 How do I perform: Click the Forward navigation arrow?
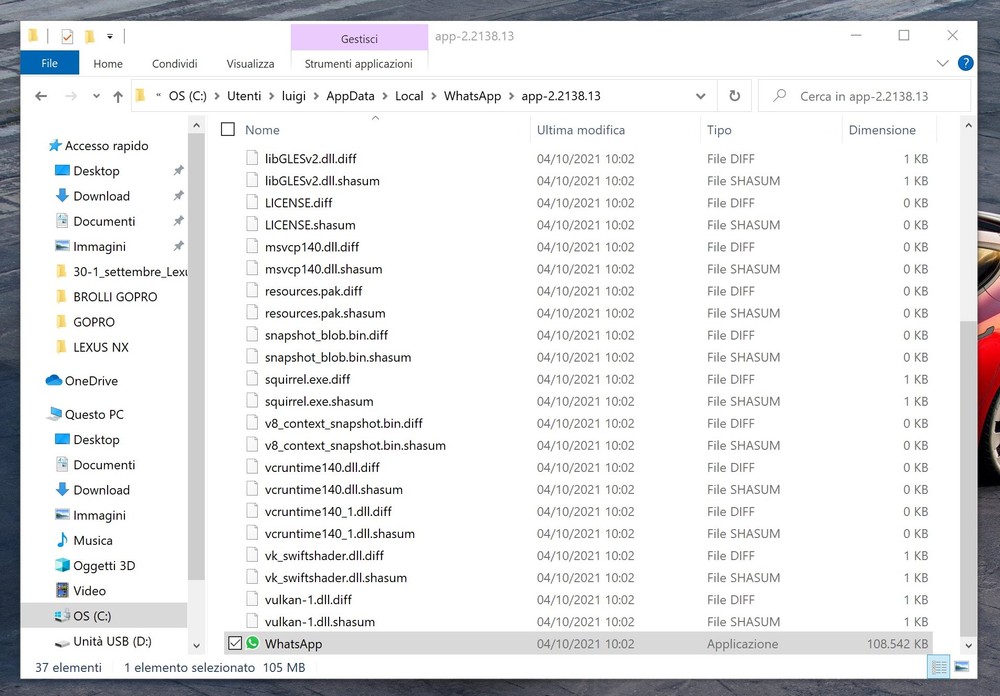(71, 96)
